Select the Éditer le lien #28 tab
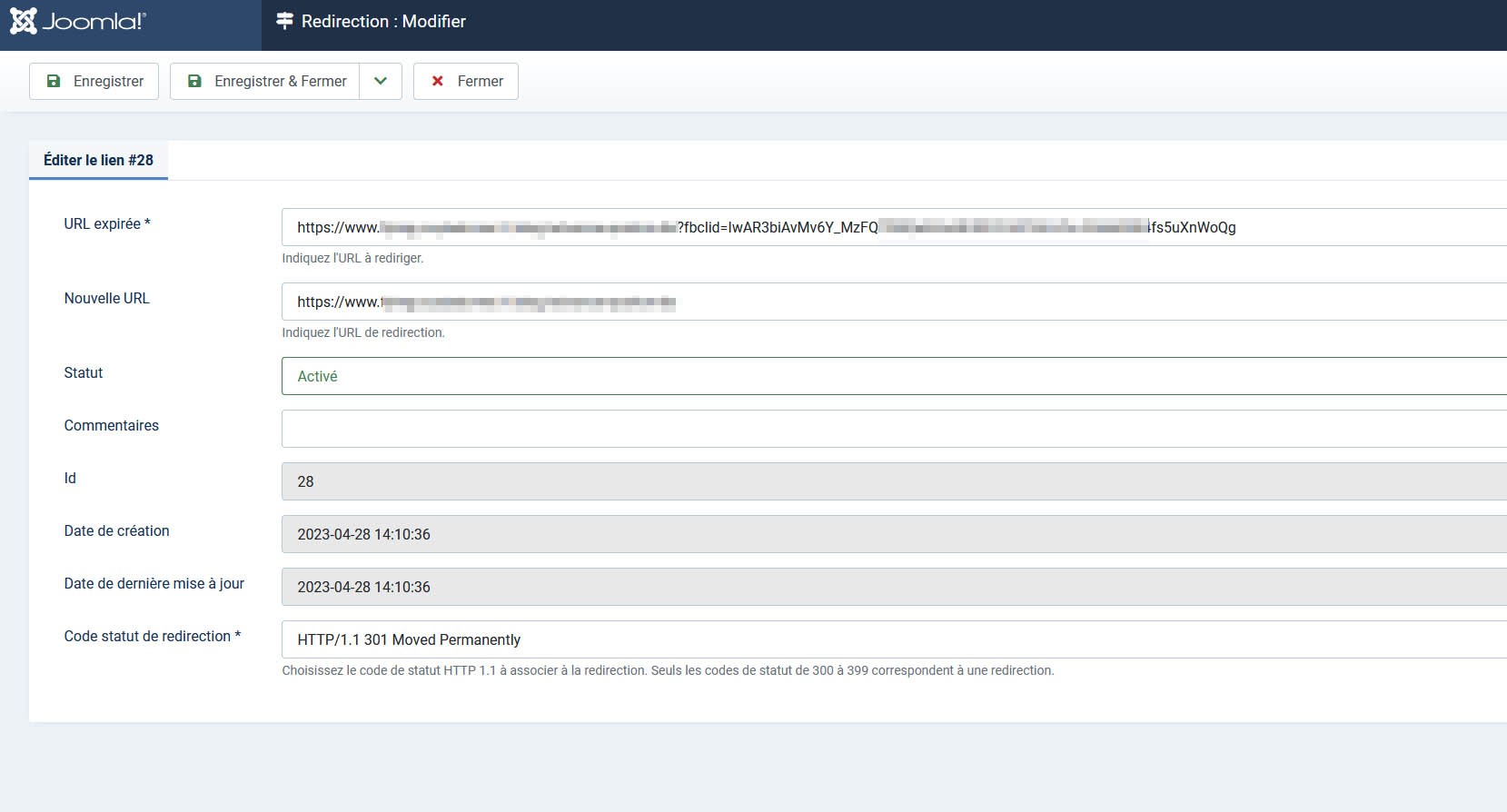The height and width of the screenshot is (812, 1507). coord(98,160)
